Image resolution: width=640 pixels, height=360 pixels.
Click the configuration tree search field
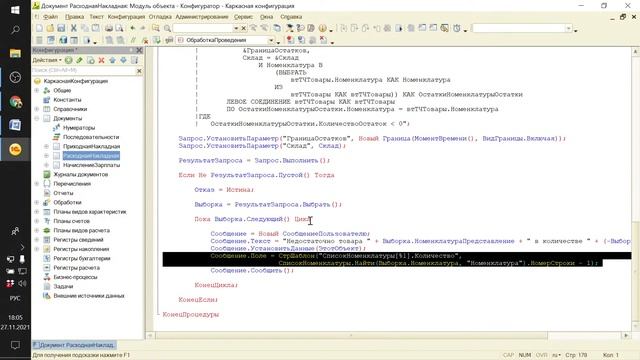[x=84, y=71]
